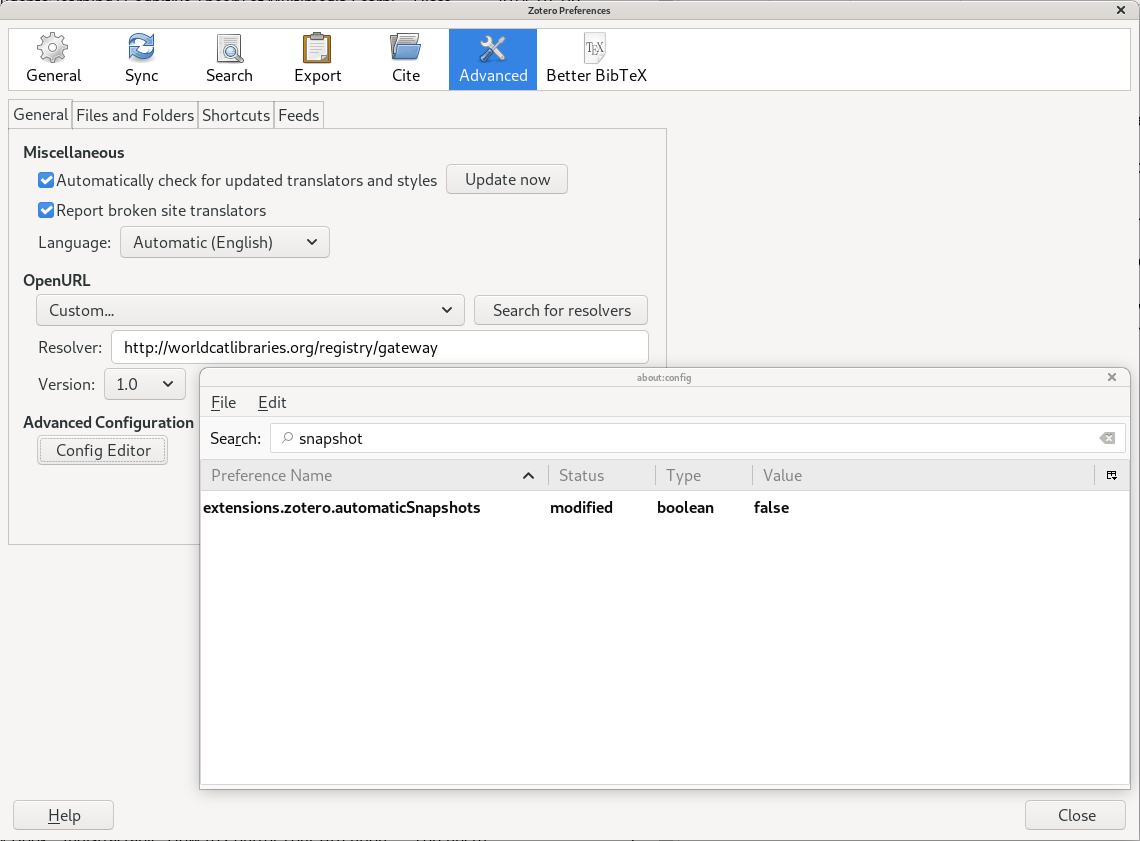
Task: Click the Help button
Action: coord(63,815)
